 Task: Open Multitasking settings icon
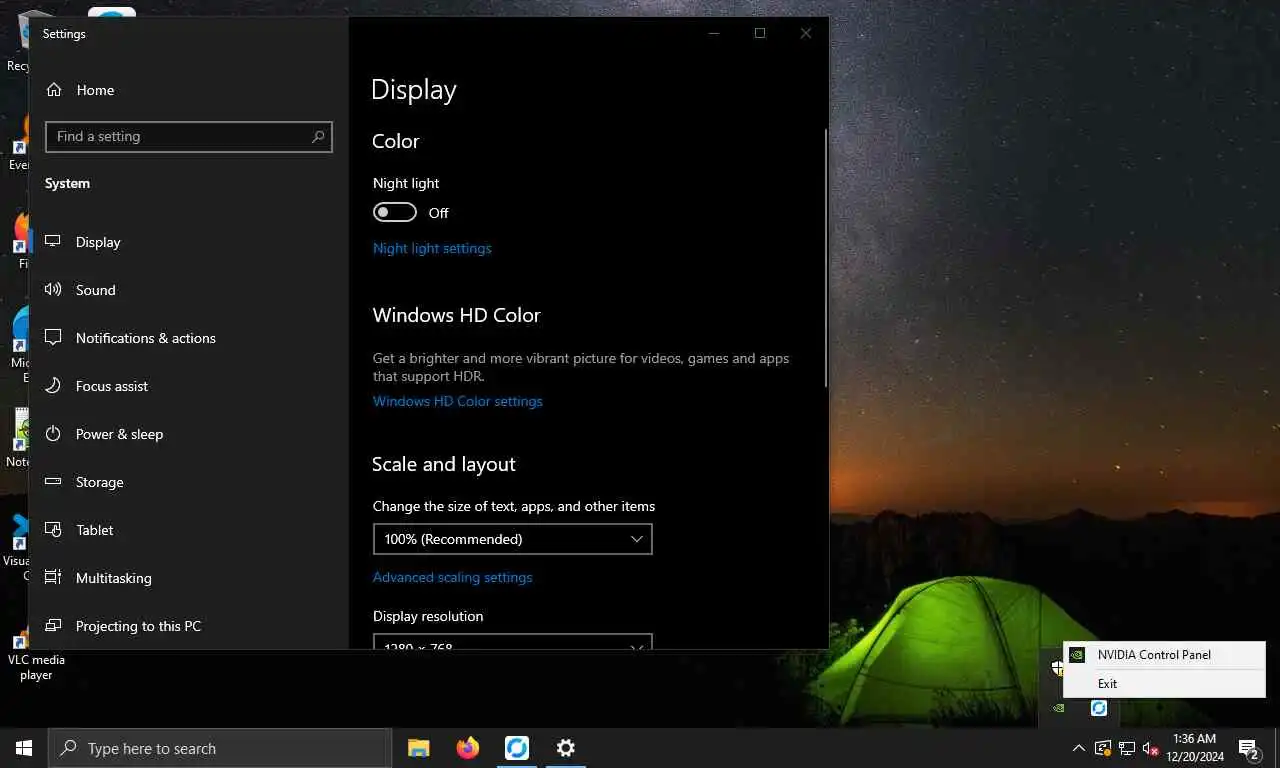click(53, 578)
